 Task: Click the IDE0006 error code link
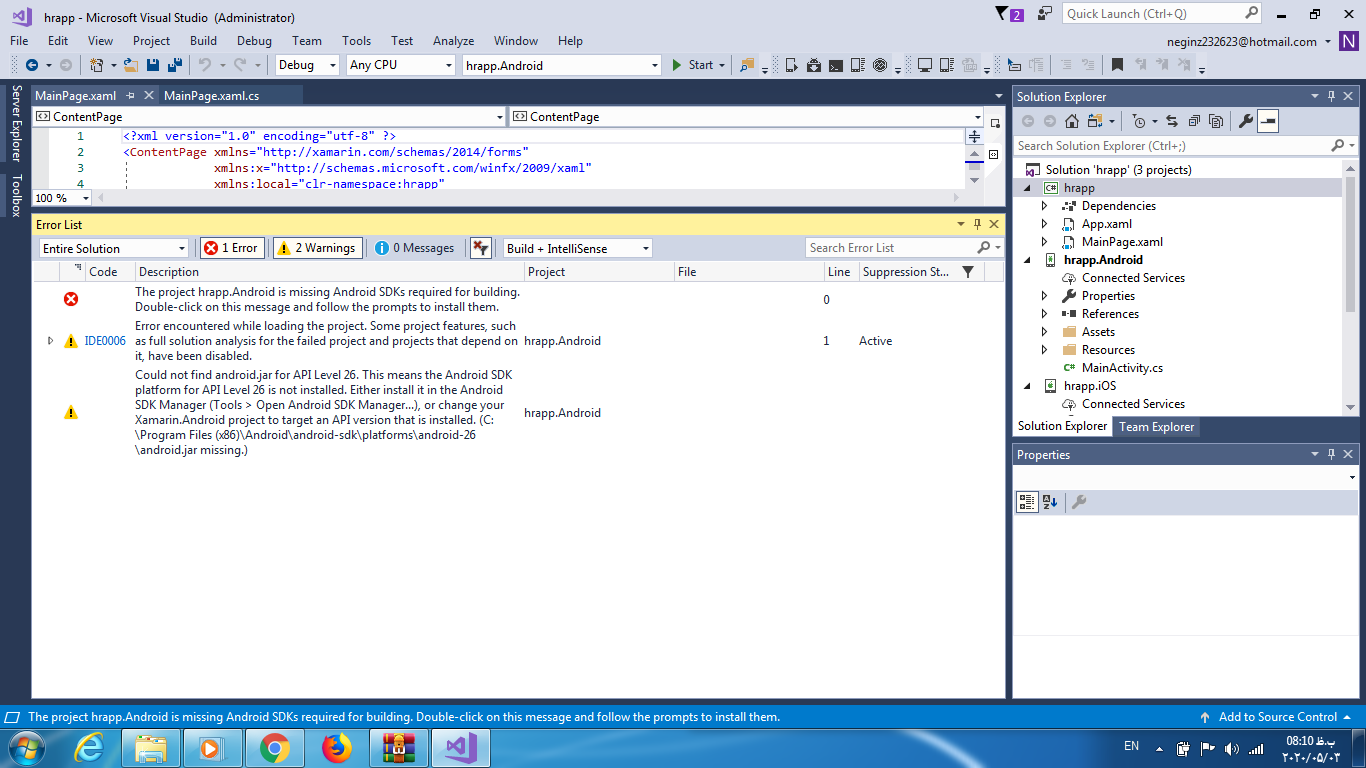tap(105, 341)
